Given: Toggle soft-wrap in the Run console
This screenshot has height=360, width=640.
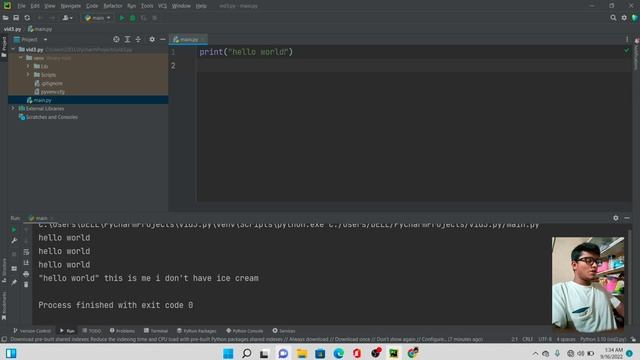Looking at the screenshot, I should coord(26,252).
